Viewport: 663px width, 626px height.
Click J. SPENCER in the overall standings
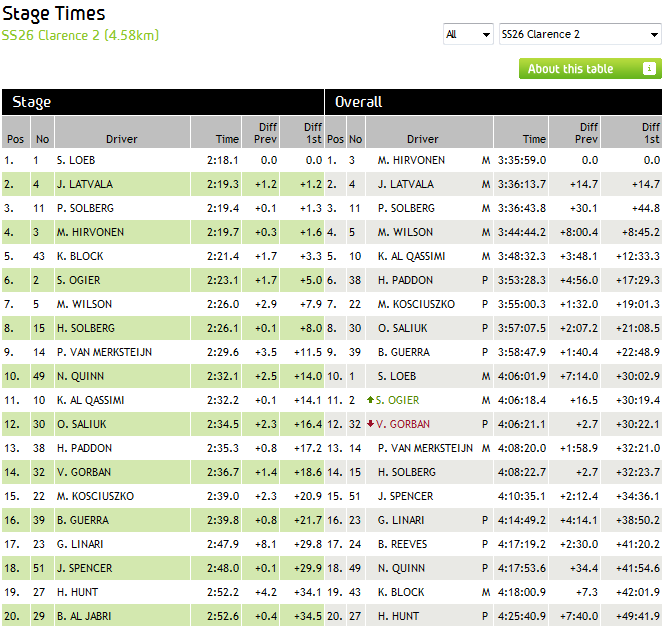click(405, 496)
